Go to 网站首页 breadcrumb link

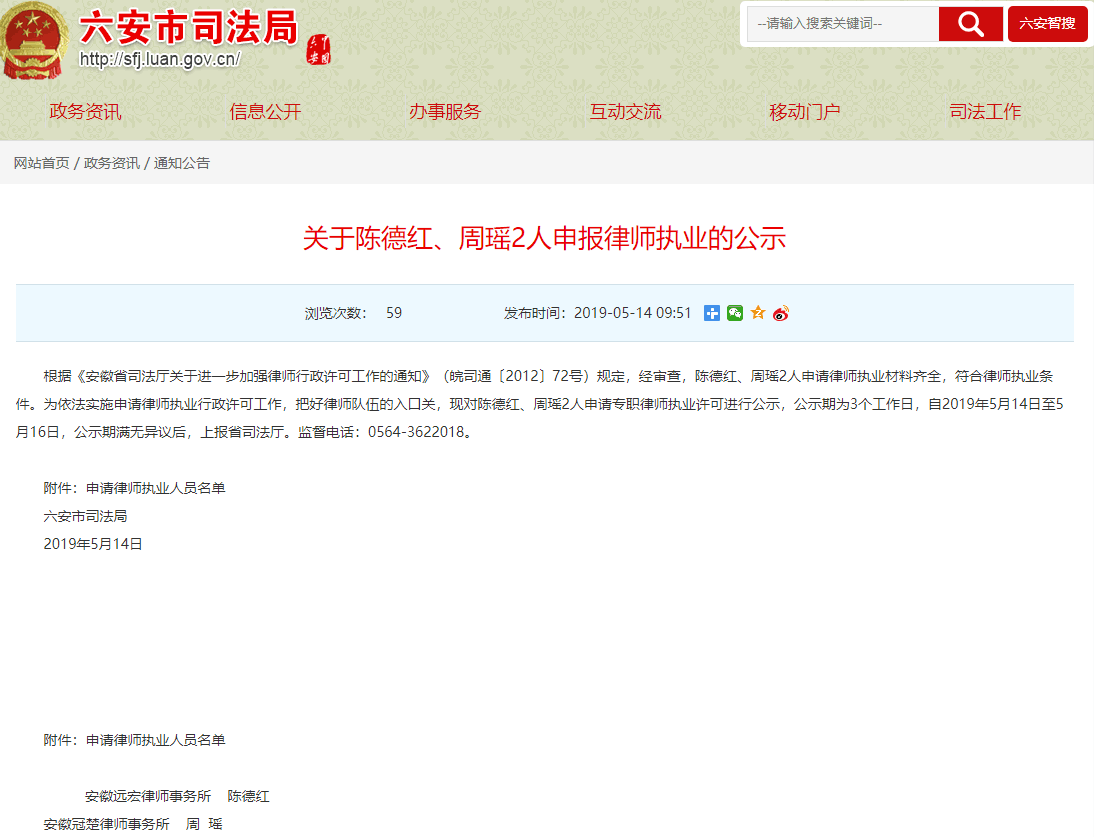pos(42,163)
